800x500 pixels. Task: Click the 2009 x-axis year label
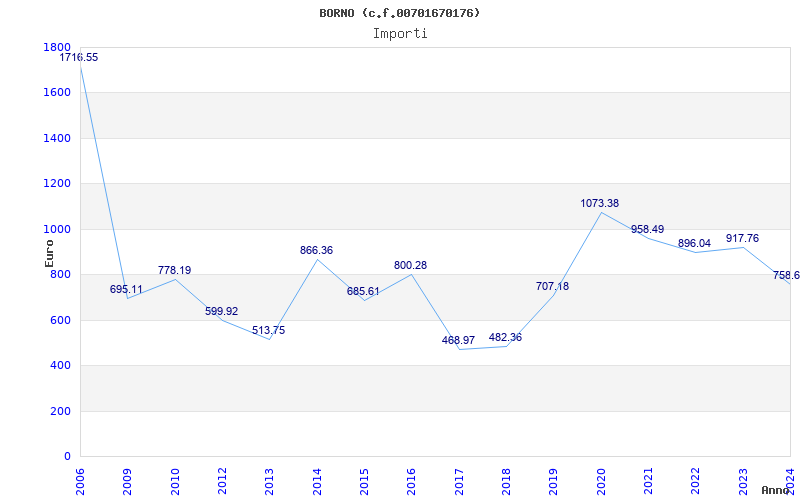coord(128,481)
